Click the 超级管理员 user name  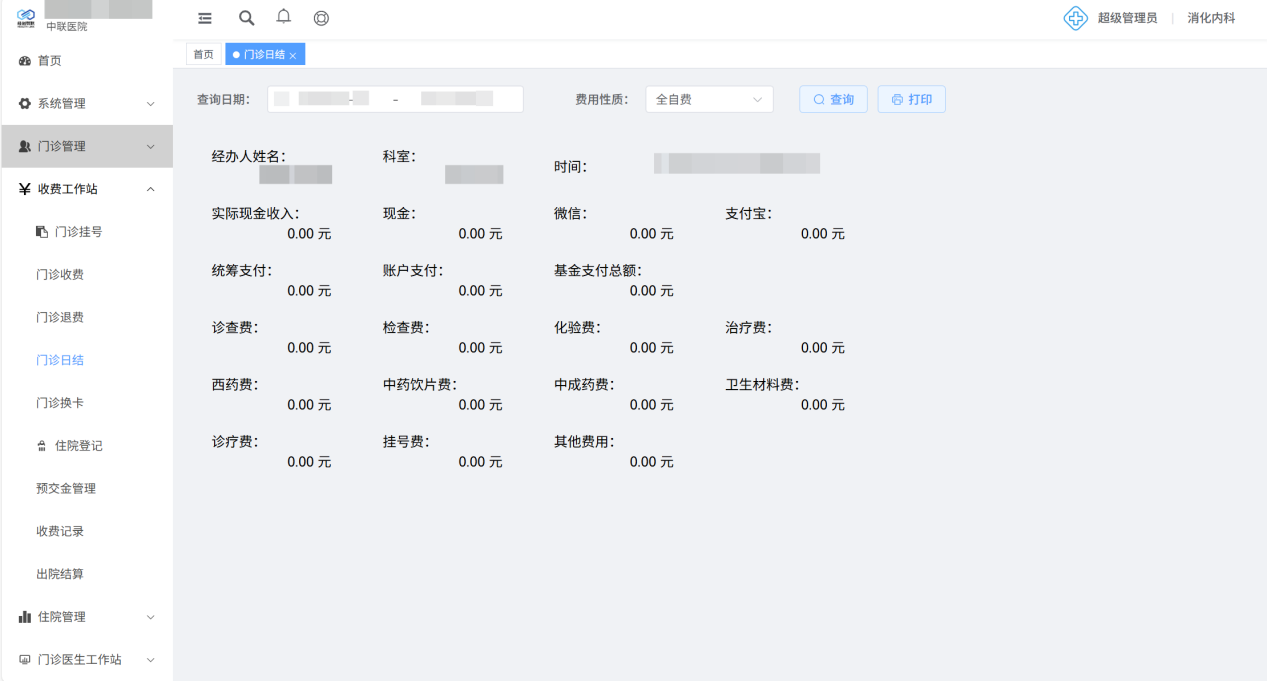point(1127,18)
